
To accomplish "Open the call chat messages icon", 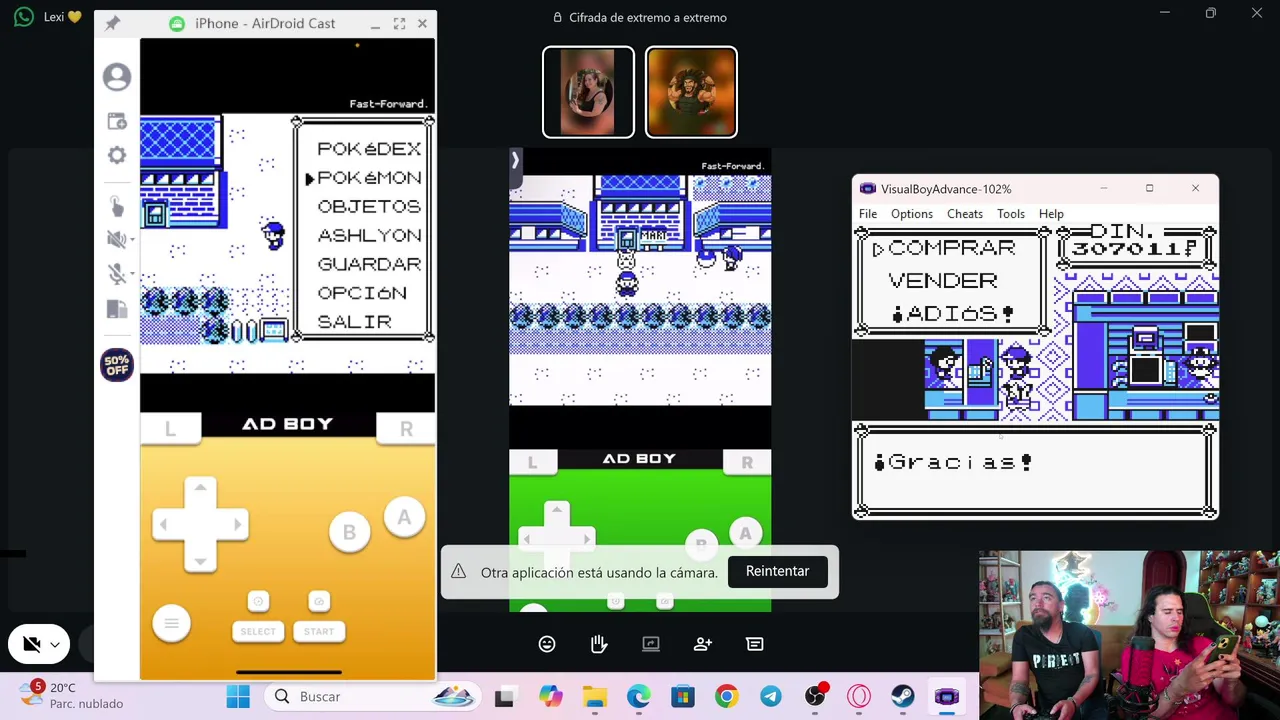I will (755, 644).
